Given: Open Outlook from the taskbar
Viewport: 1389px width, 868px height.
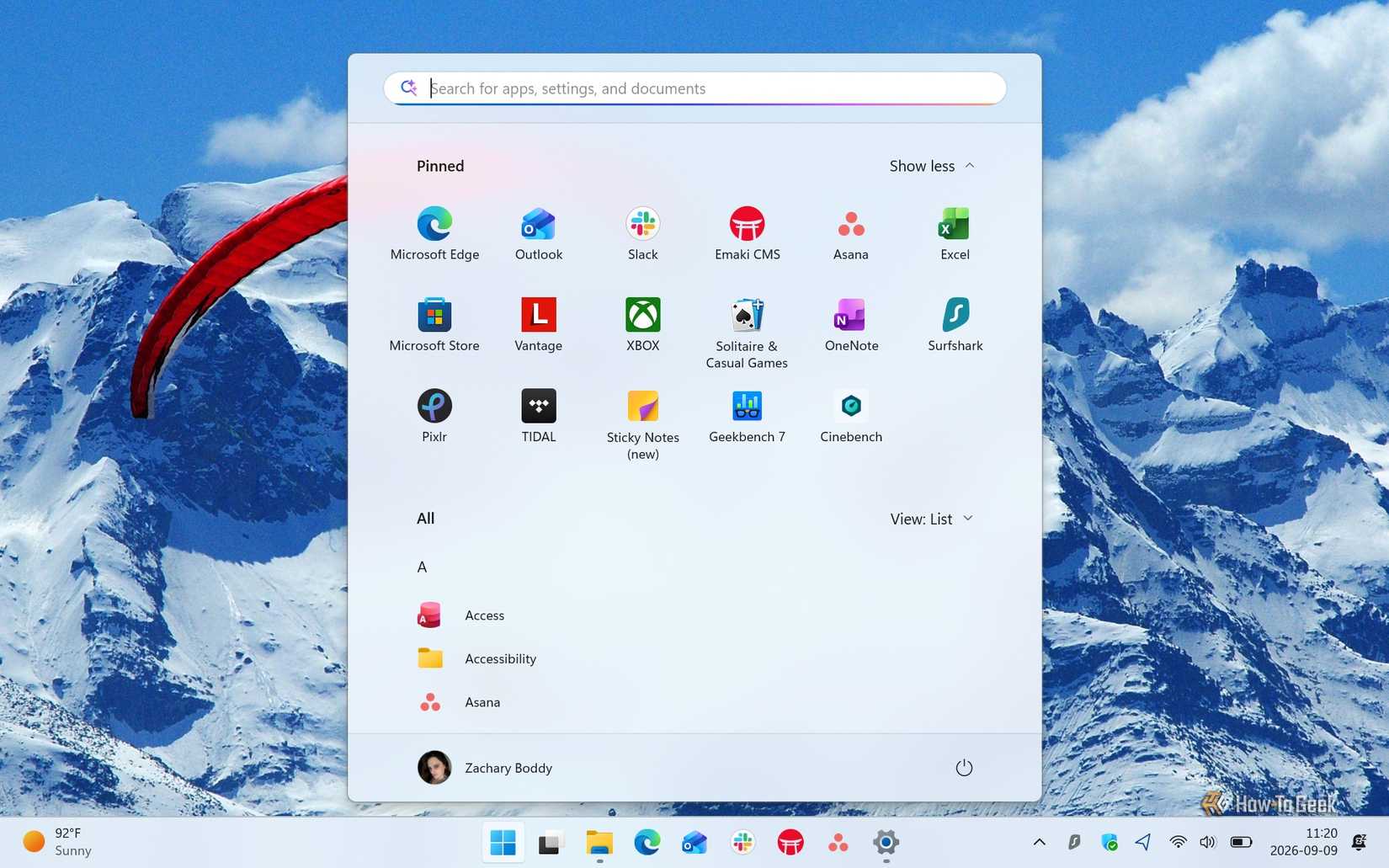Looking at the screenshot, I should tap(694, 842).
